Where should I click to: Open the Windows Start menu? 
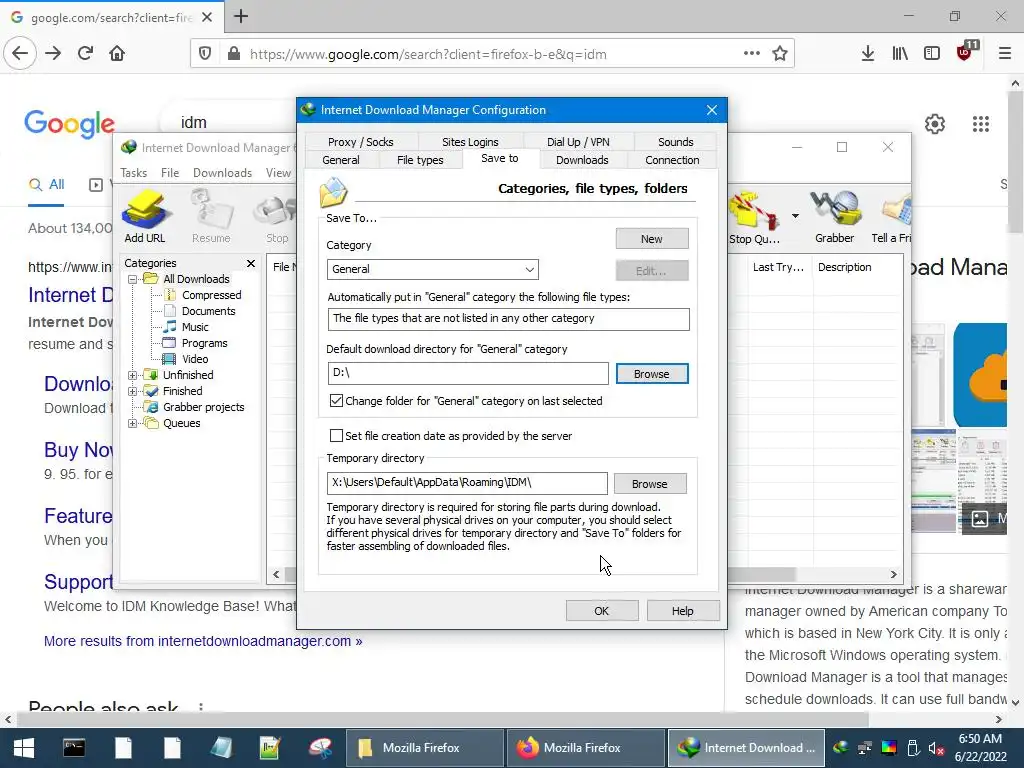tap(24, 748)
